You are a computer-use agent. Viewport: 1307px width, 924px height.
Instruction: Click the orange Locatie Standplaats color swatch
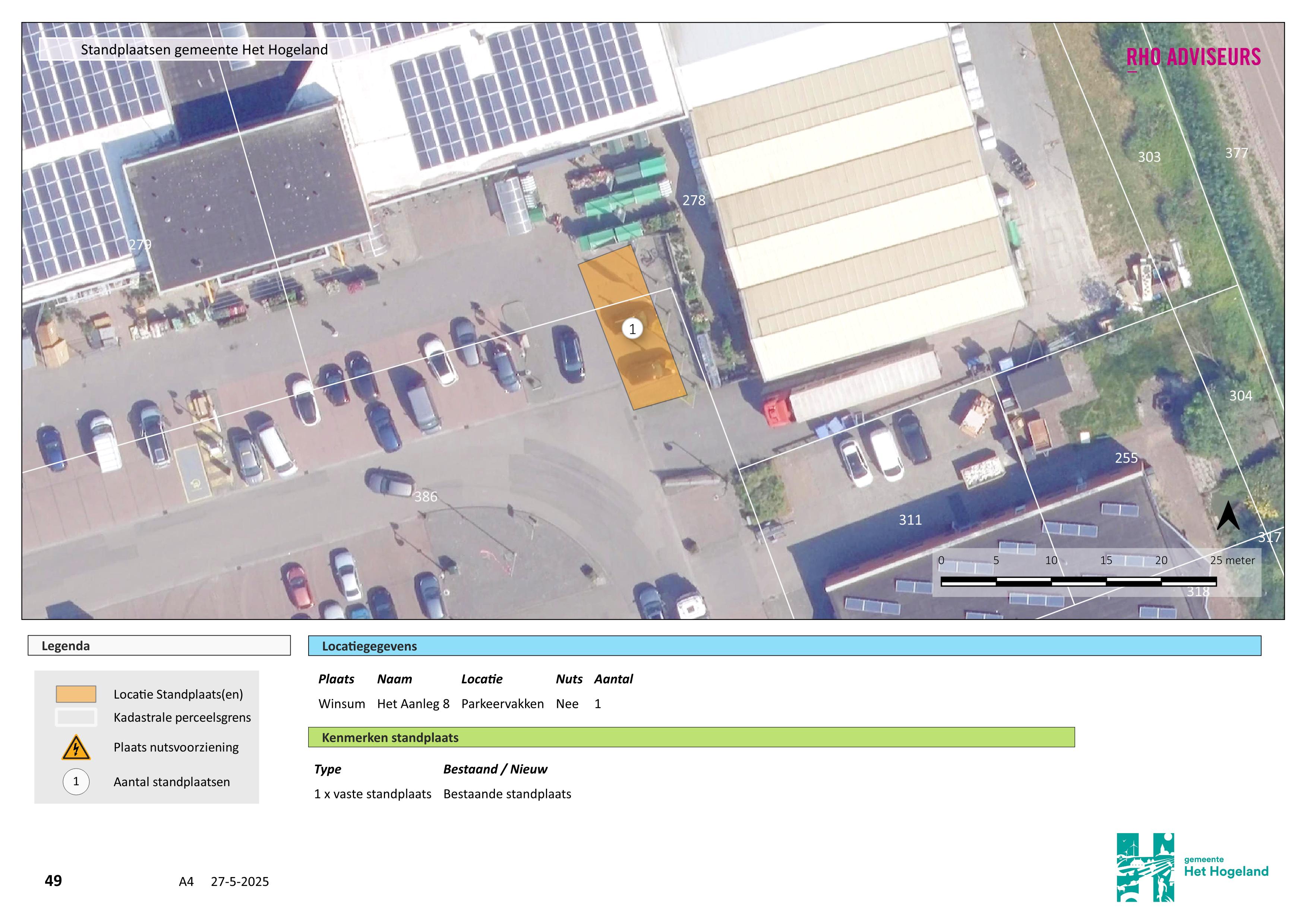pyautogui.click(x=76, y=694)
